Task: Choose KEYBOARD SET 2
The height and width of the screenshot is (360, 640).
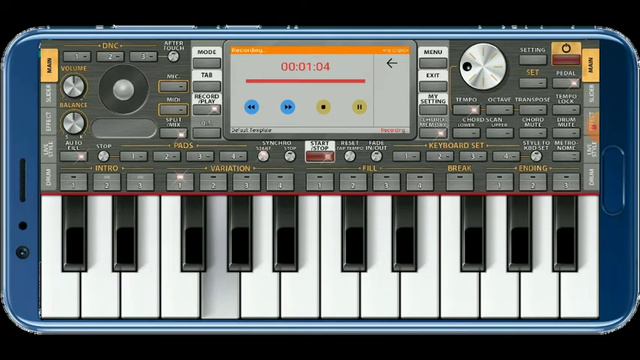Action: 440,156
